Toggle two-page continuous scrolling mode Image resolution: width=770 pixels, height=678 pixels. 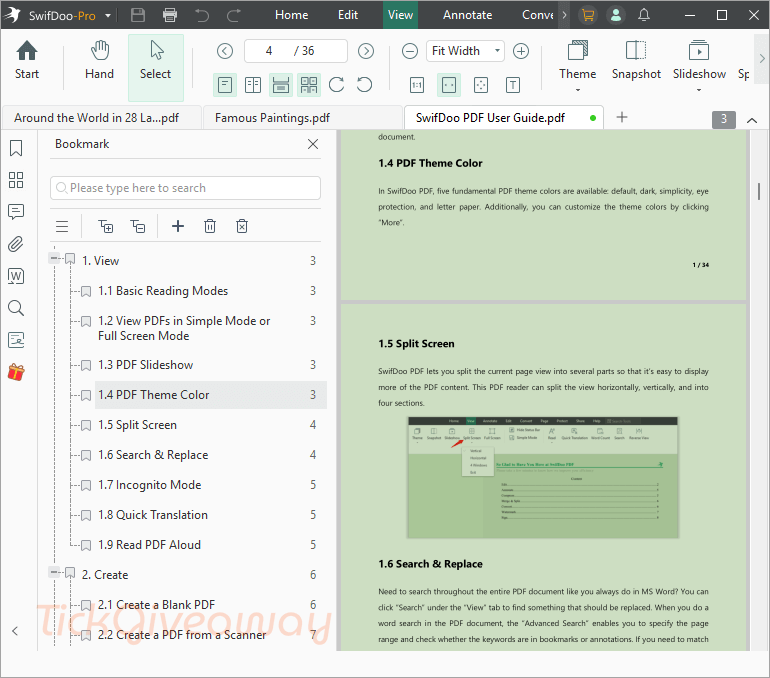(x=309, y=85)
